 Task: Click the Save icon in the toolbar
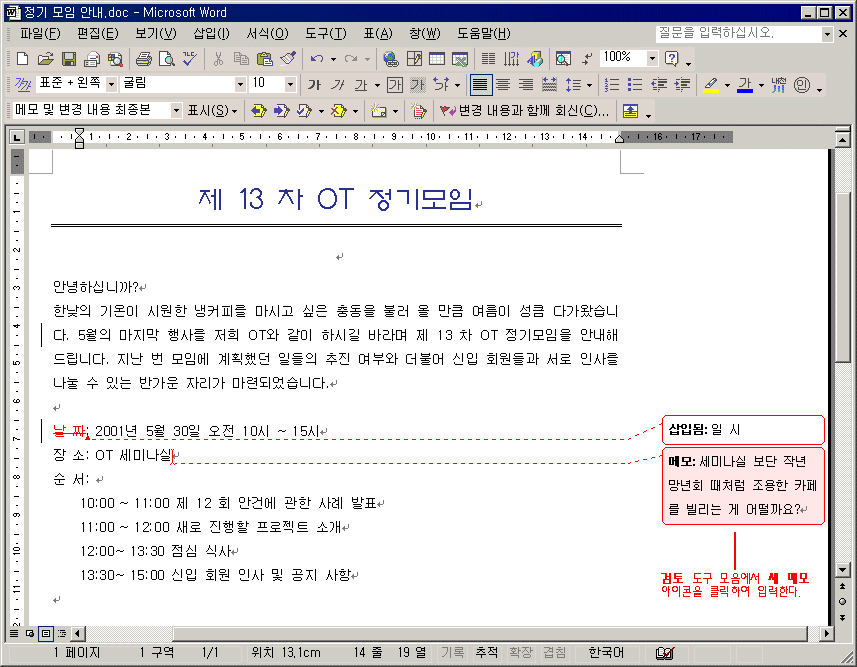click(x=69, y=59)
